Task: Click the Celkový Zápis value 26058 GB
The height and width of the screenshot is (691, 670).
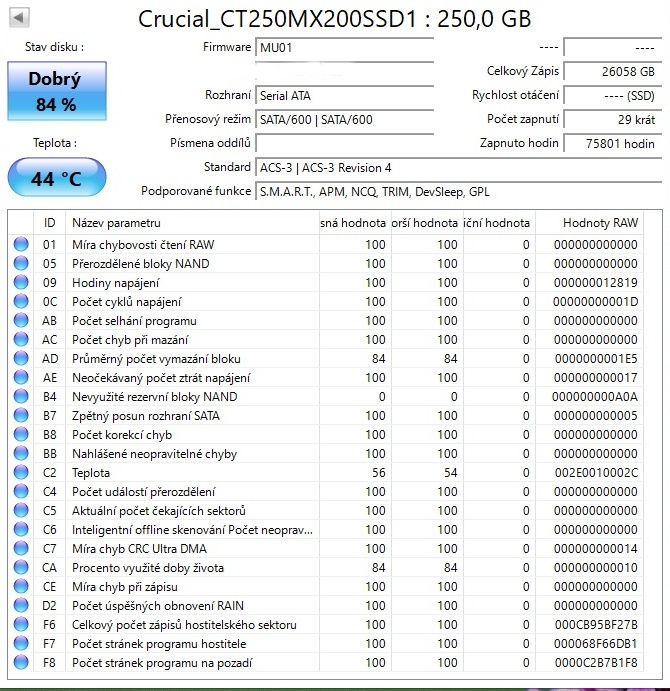Action: [x=613, y=71]
